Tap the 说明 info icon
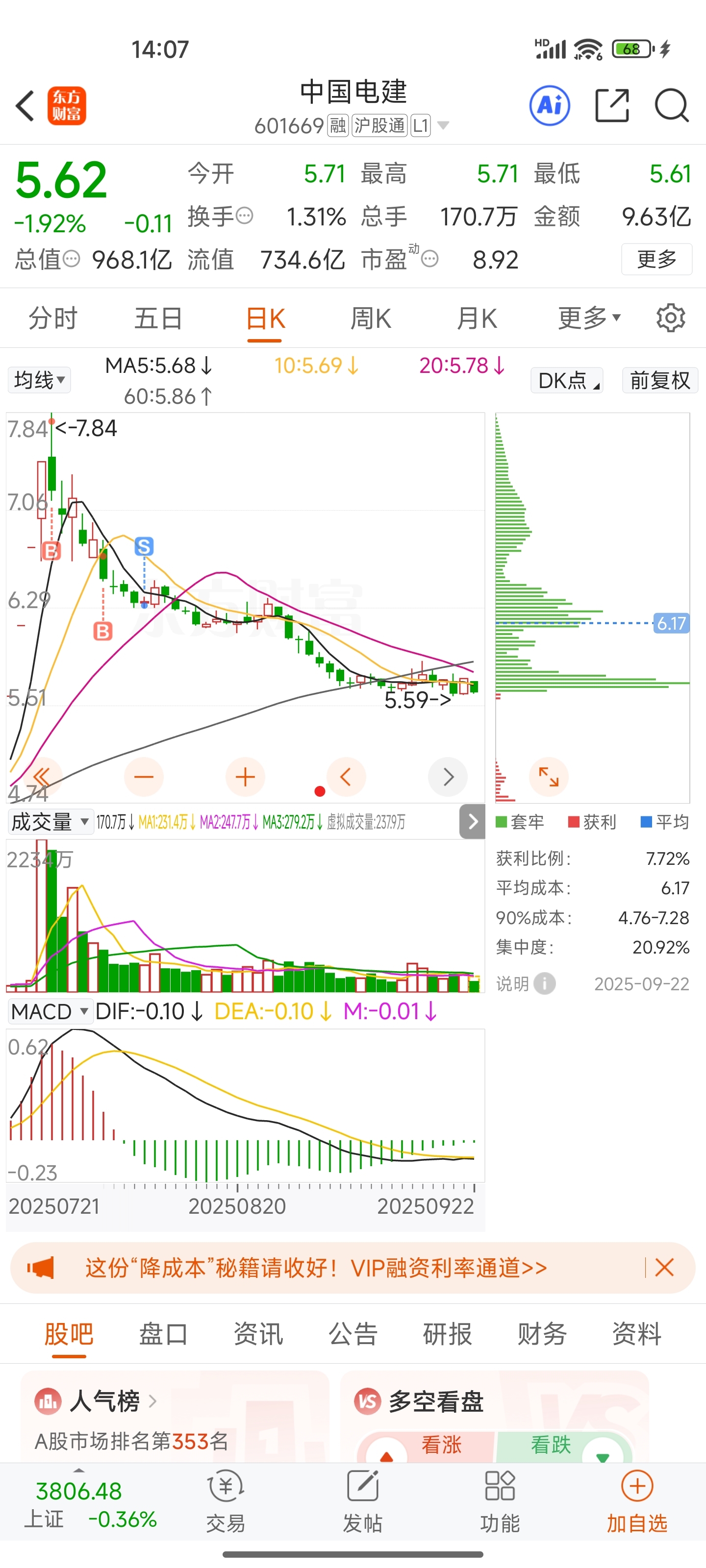 click(x=544, y=983)
